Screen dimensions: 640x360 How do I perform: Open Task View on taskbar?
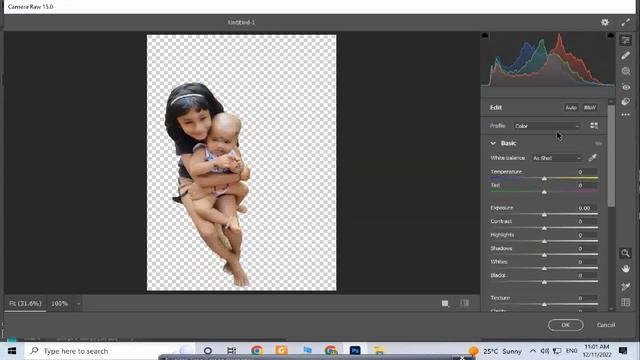pyautogui.click(x=231, y=351)
